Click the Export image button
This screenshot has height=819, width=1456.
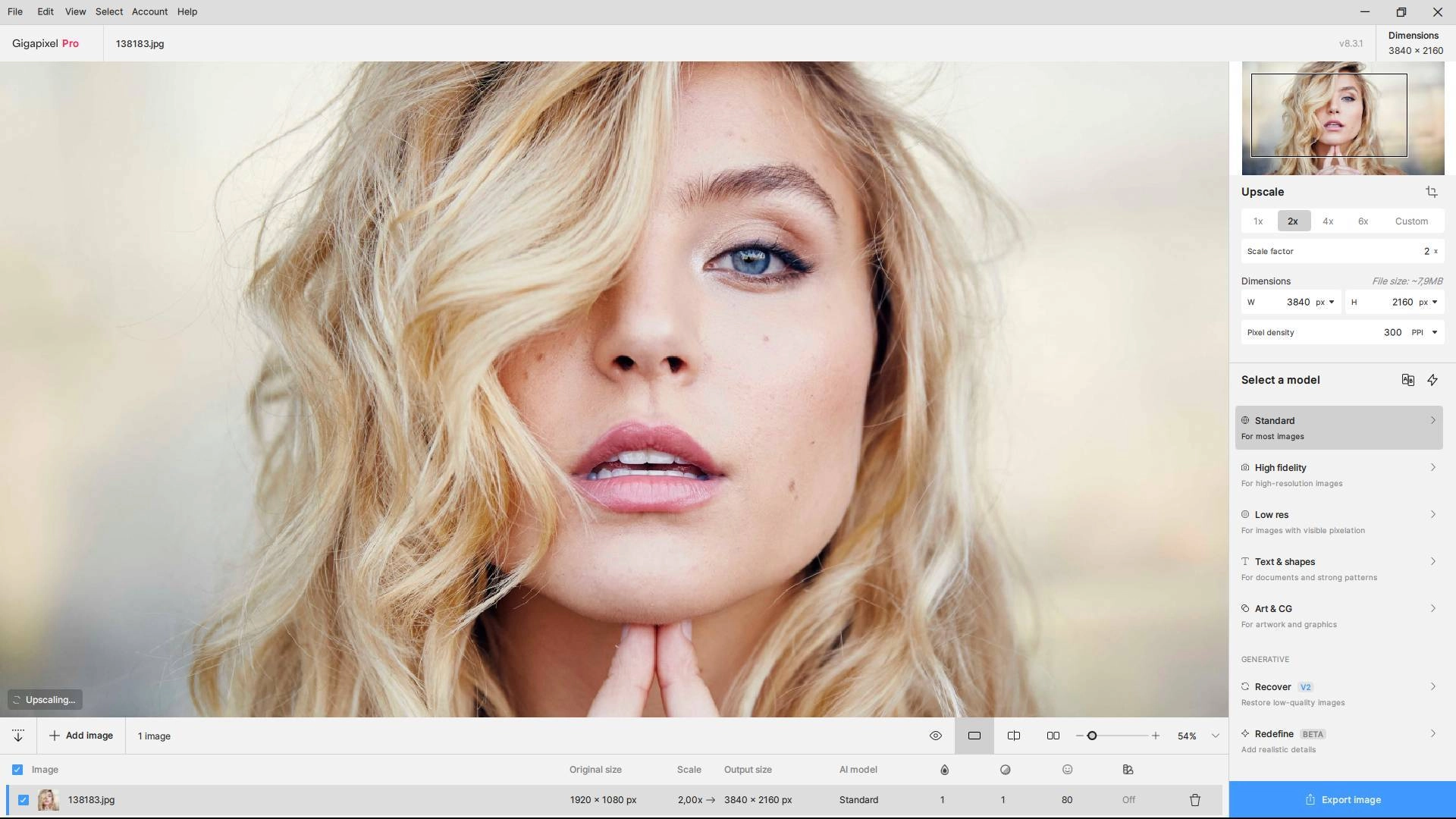click(1342, 799)
